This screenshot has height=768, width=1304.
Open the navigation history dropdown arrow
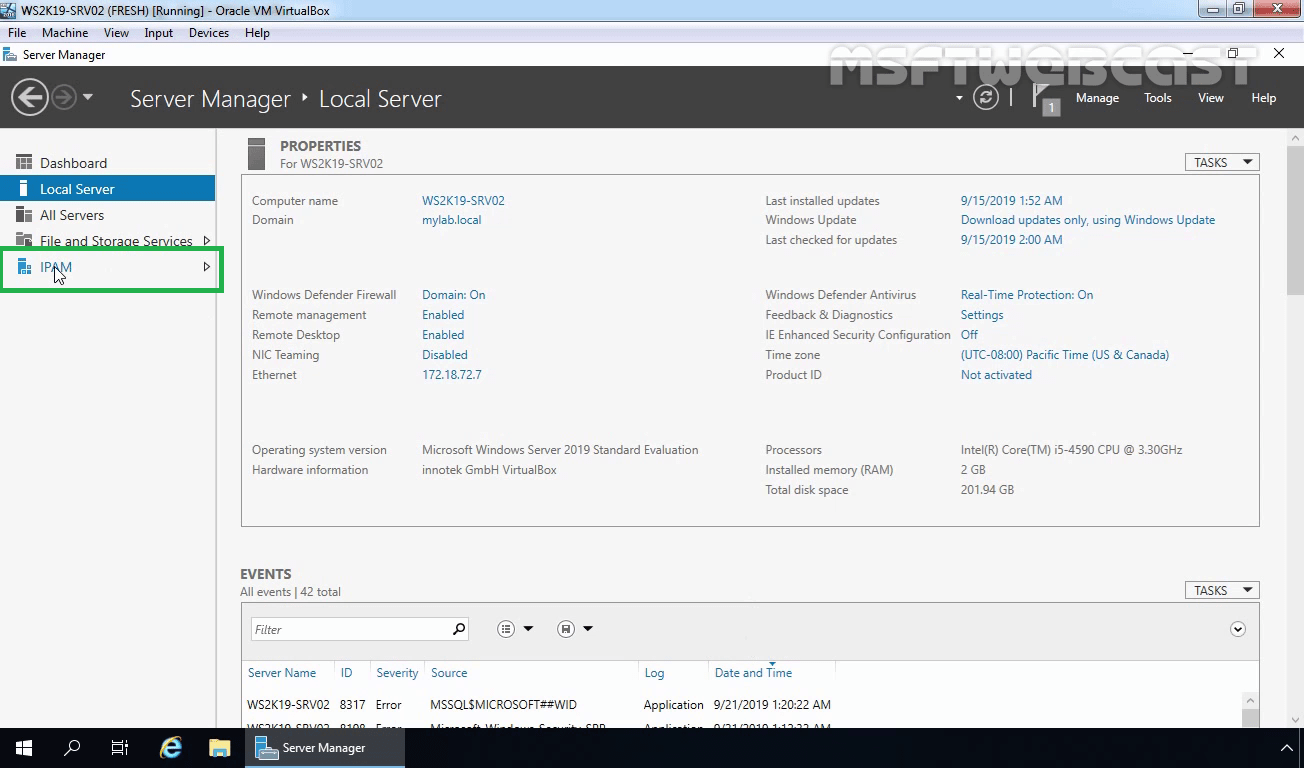(x=88, y=98)
